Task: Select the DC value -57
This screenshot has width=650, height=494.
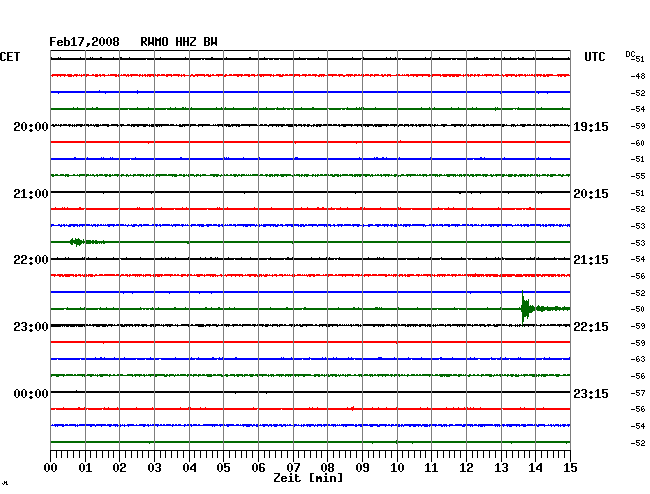Action: point(638,392)
